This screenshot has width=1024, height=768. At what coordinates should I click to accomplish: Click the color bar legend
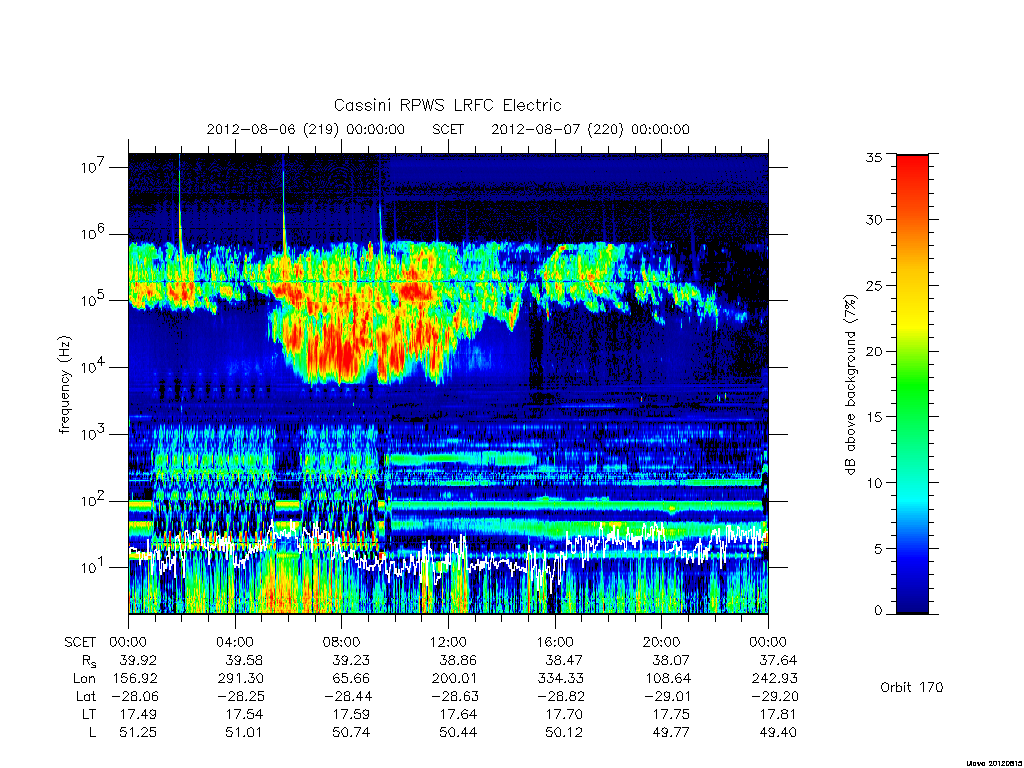[912, 384]
